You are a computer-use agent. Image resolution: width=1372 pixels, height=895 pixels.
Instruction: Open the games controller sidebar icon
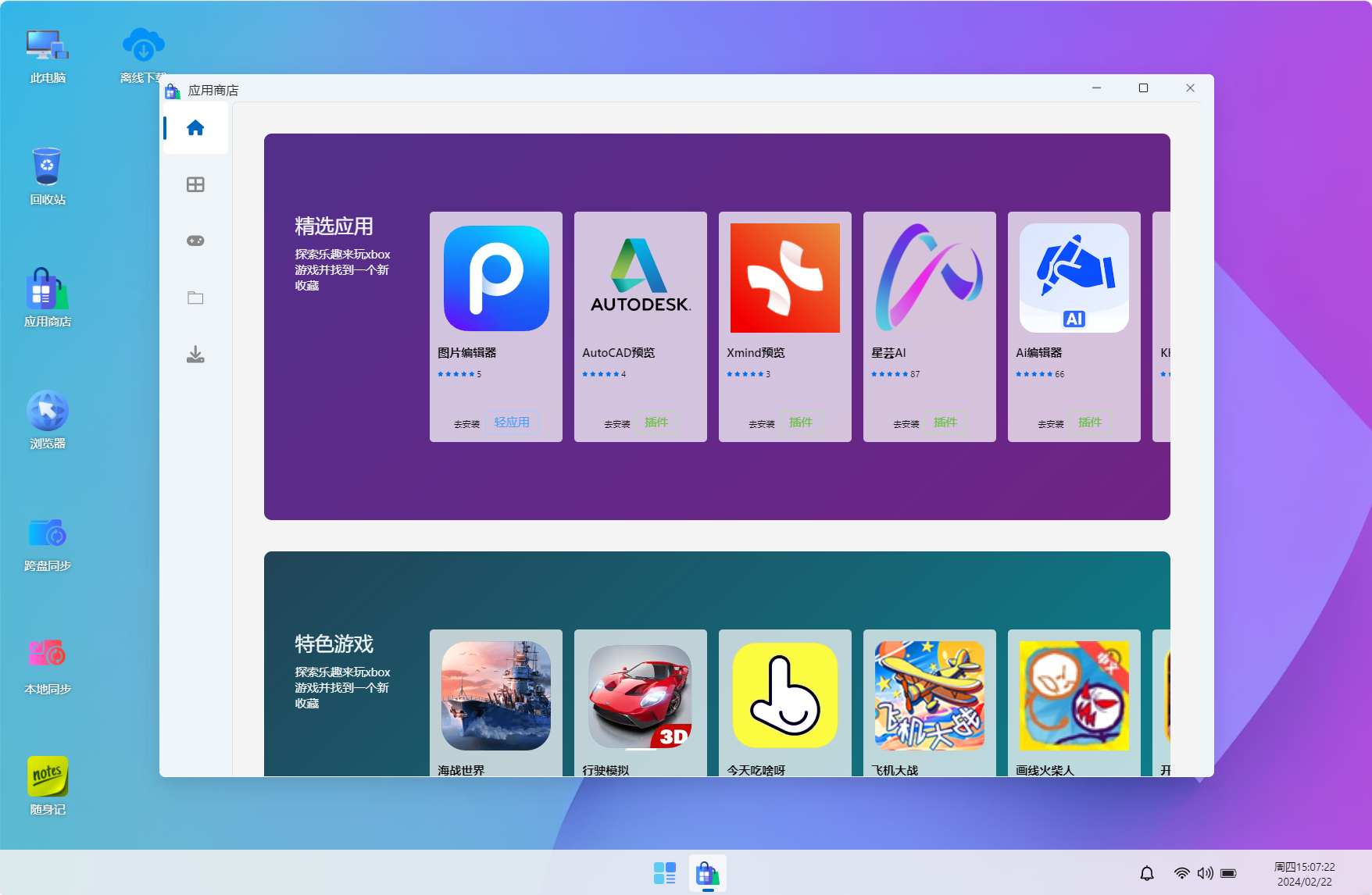click(195, 241)
